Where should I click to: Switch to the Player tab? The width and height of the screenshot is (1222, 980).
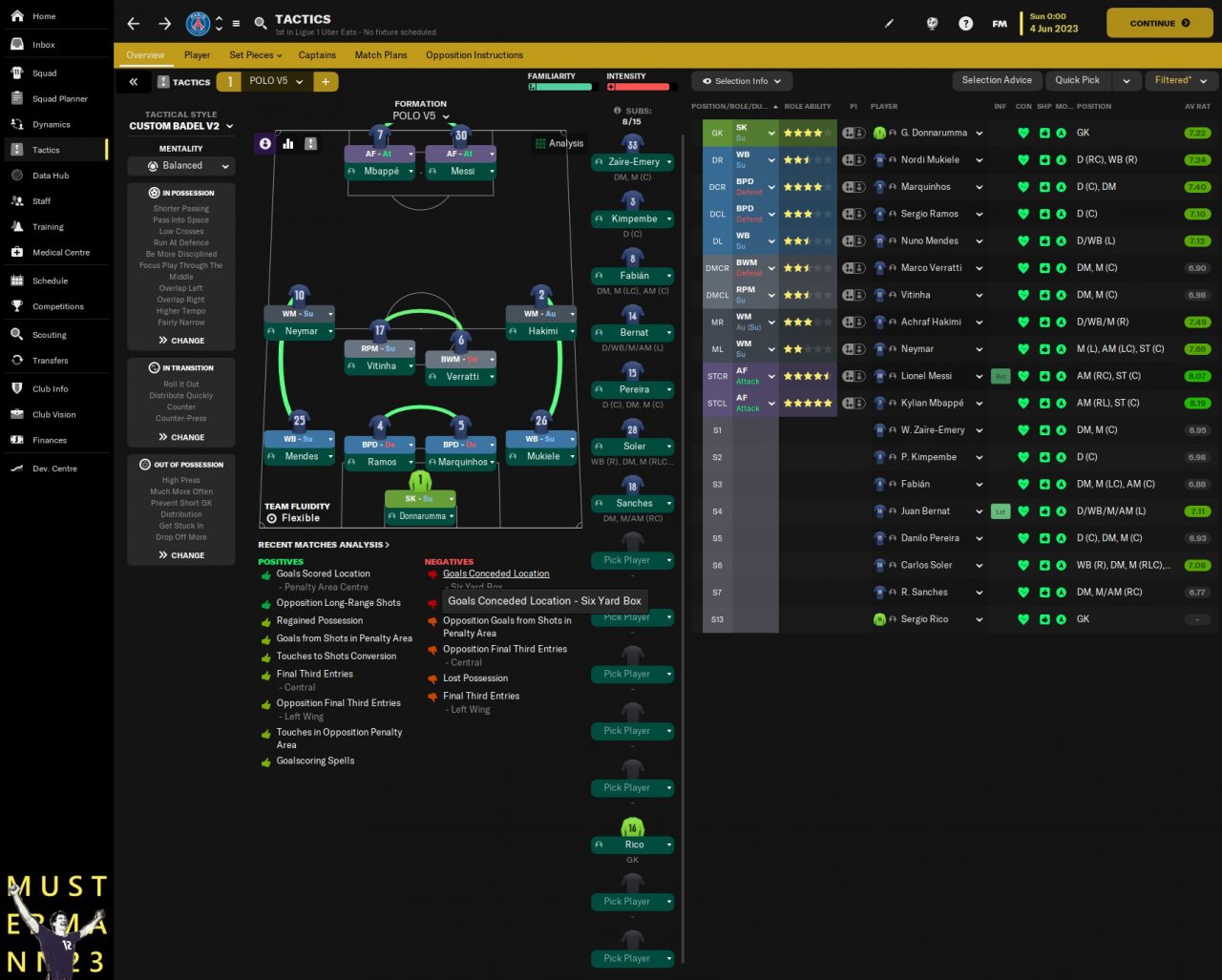pyautogui.click(x=198, y=55)
